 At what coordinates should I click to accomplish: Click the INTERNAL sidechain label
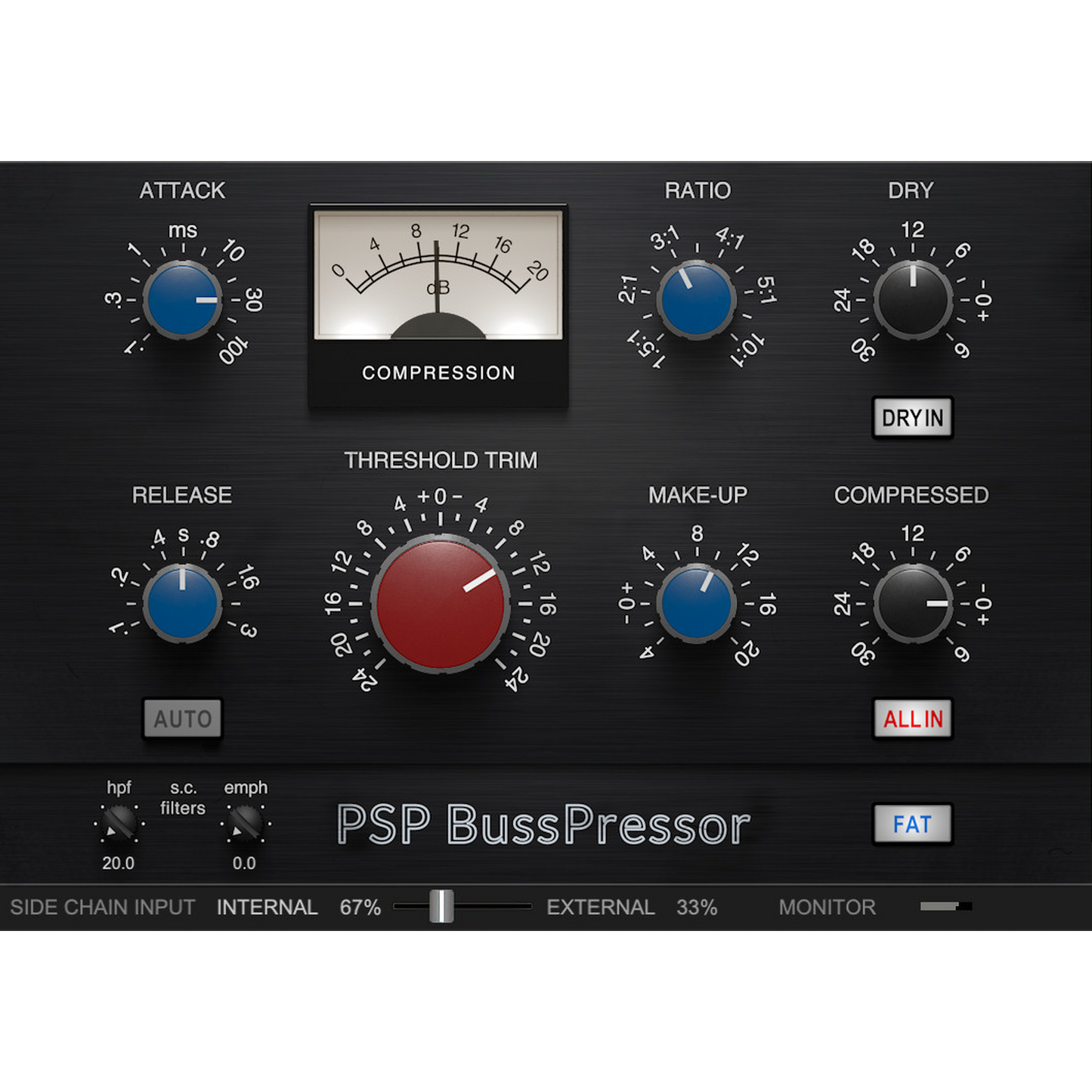(267, 906)
